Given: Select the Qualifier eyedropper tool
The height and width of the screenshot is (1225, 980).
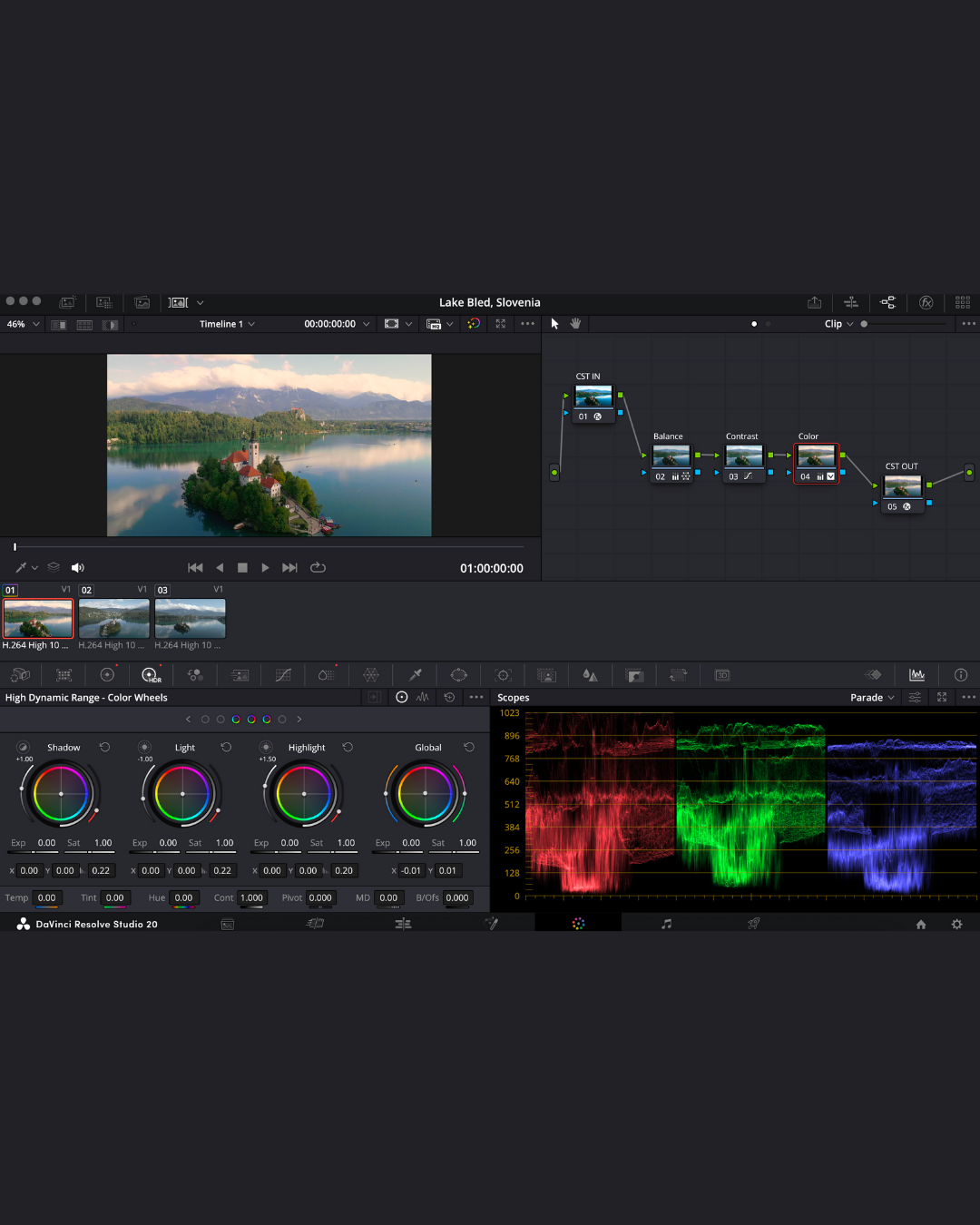Looking at the screenshot, I should 414,674.
